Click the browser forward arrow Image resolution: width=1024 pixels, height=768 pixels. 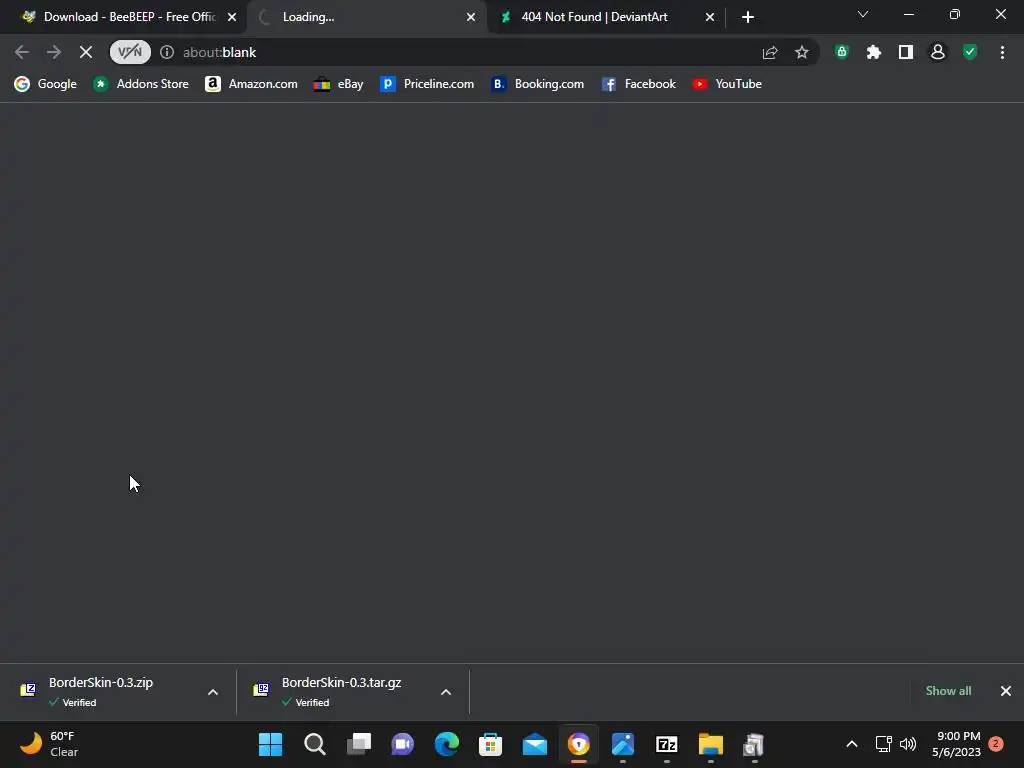[54, 52]
